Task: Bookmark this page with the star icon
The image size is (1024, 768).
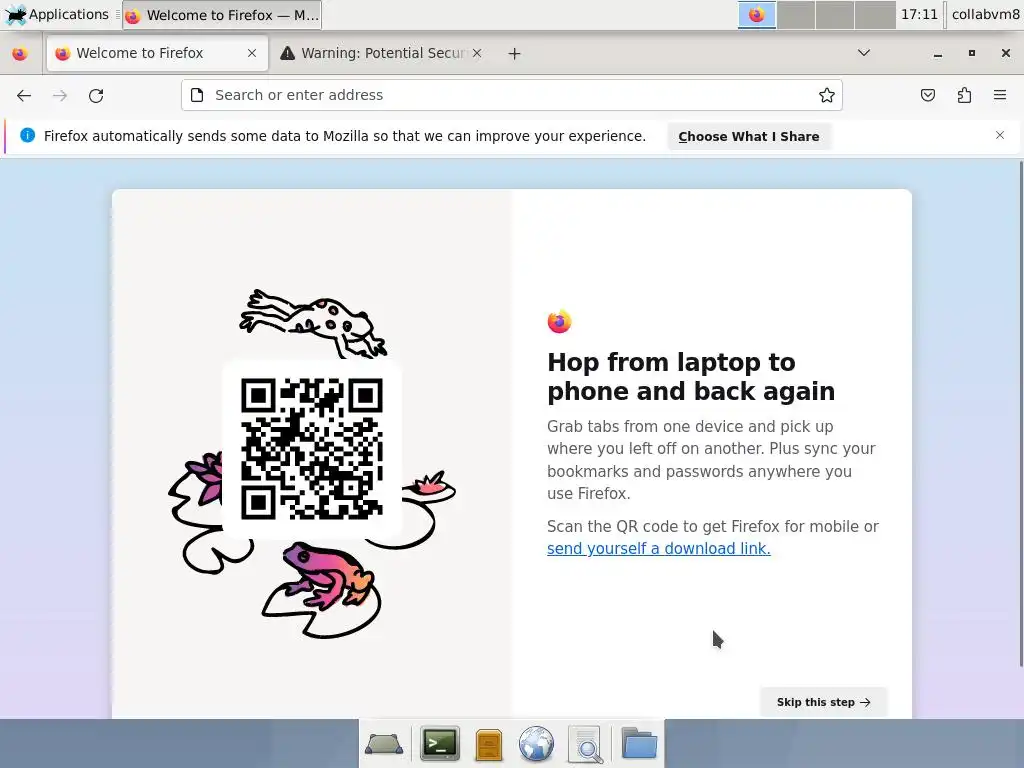Action: (x=827, y=95)
